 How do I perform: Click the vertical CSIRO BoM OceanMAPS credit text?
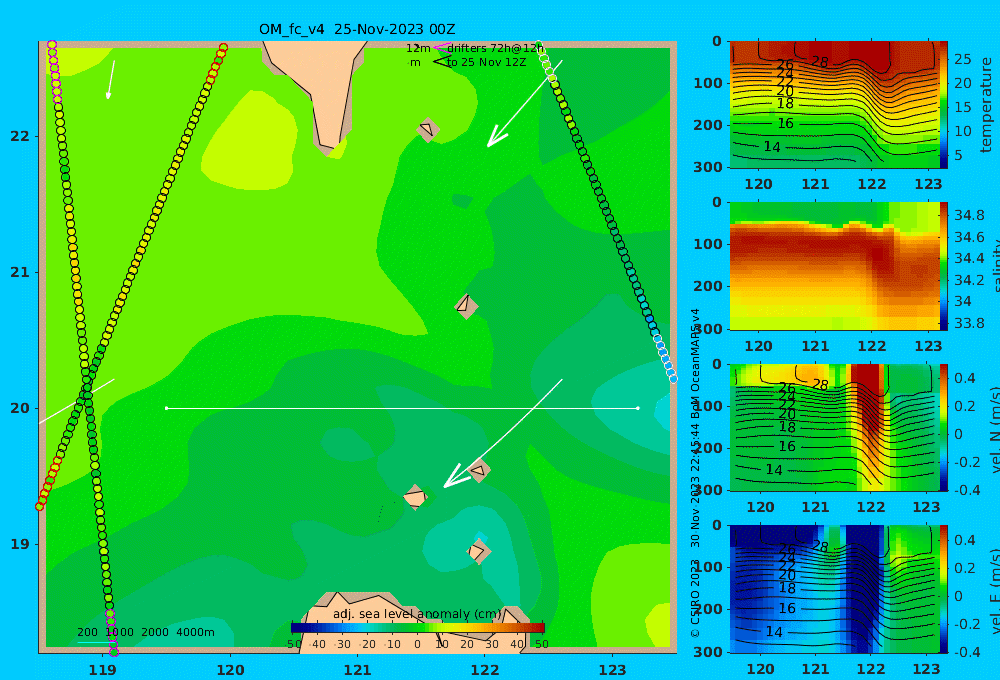695,472
